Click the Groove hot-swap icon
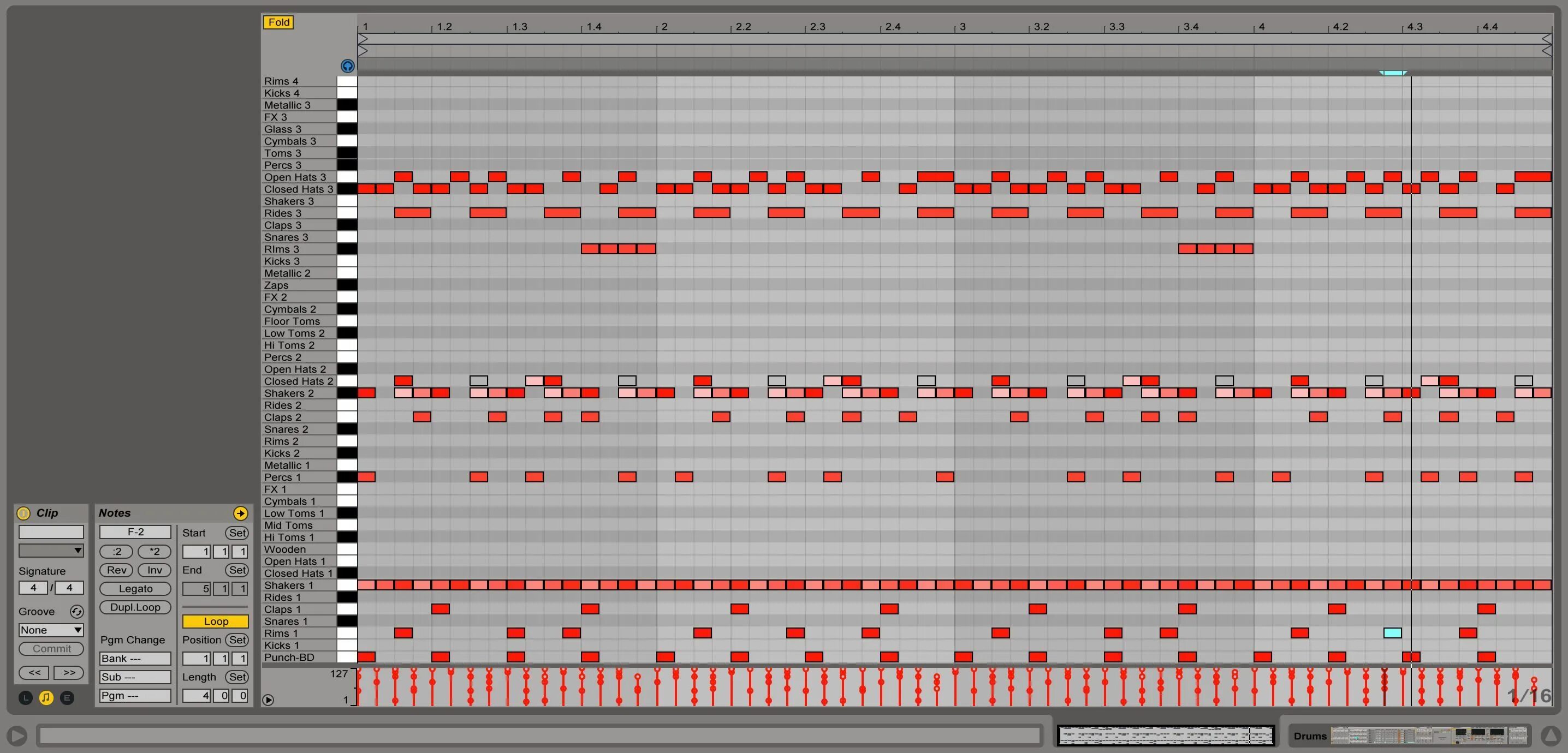Screen dimensions: 1568x753 [x=76, y=611]
